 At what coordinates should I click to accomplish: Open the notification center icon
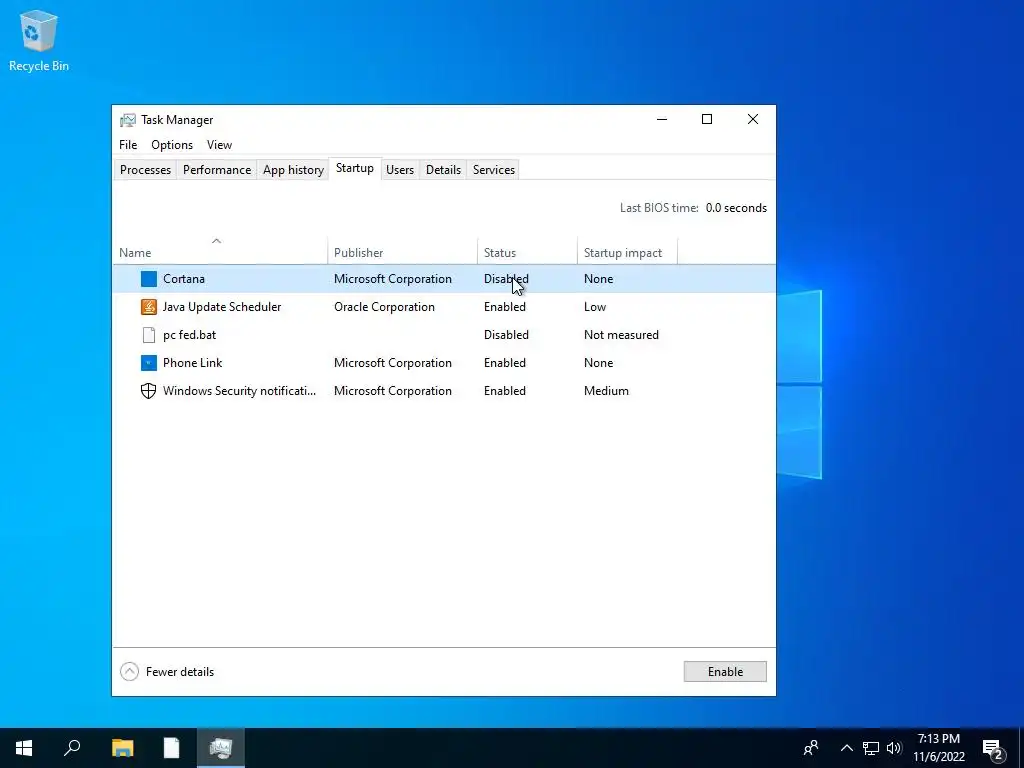(993, 749)
